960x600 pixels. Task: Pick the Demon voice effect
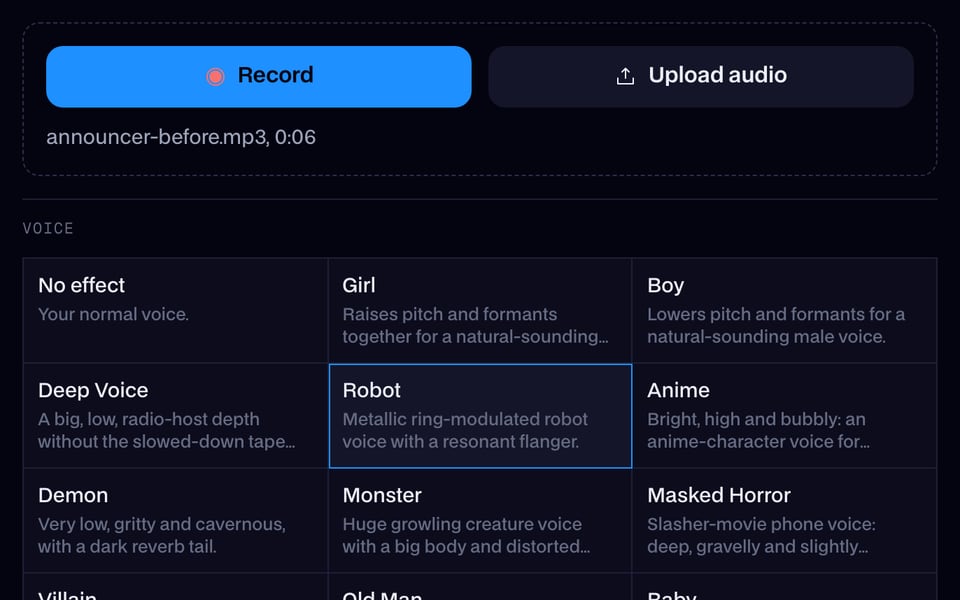pyautogui.click(x=176, y=520)
